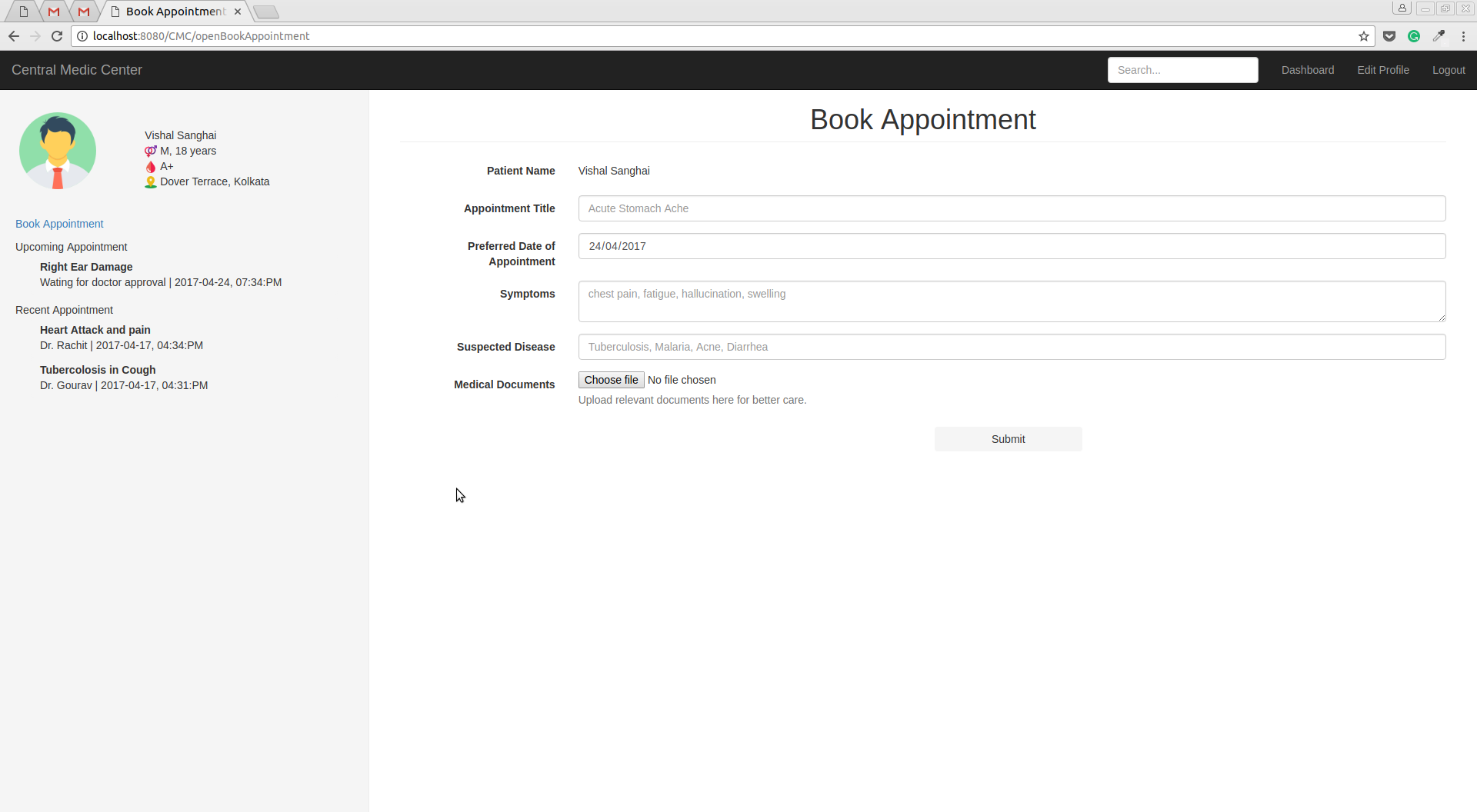The width and height of the screenshot is (1477, 812).
Task: Click Logout in the navbar
Action: [1448, 70]
